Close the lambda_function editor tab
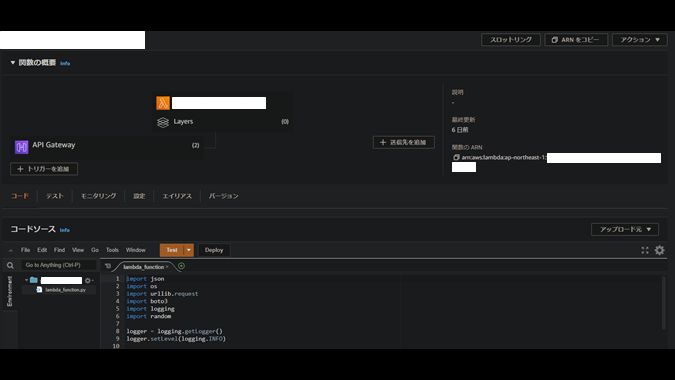 point(167,267)
